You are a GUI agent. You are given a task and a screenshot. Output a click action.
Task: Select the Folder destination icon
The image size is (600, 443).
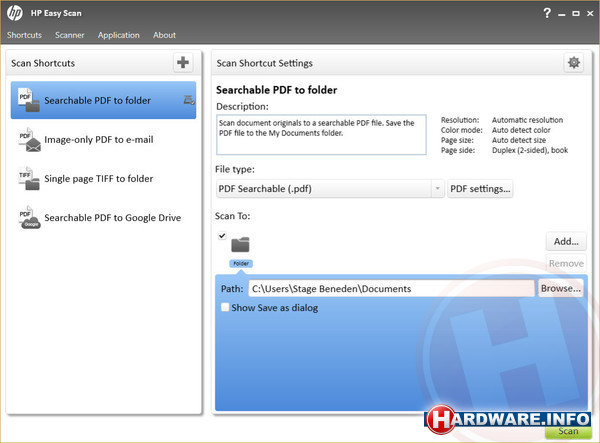click(x=240, y=245)
